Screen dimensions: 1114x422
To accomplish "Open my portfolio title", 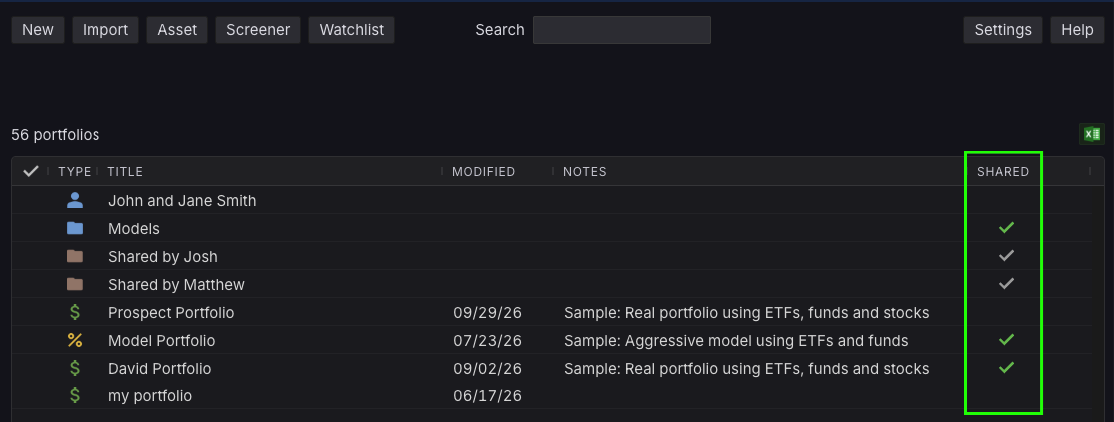I will [x=150, y=396].
